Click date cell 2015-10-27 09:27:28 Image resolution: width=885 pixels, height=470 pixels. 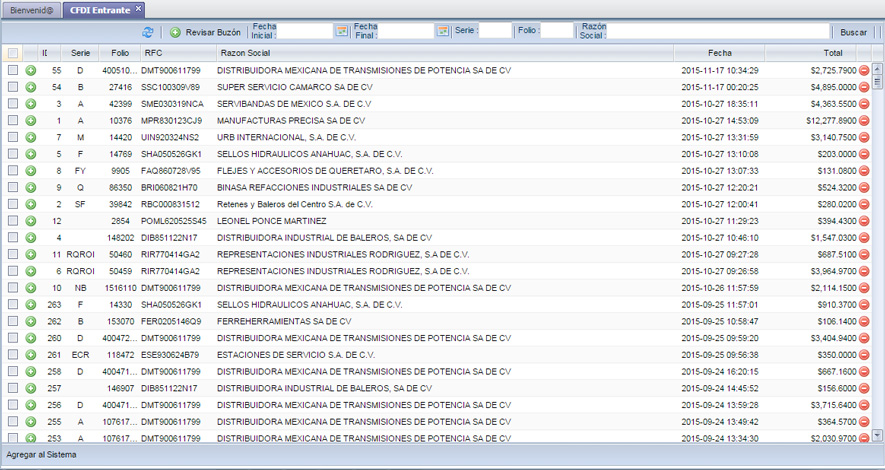point(720,254)
